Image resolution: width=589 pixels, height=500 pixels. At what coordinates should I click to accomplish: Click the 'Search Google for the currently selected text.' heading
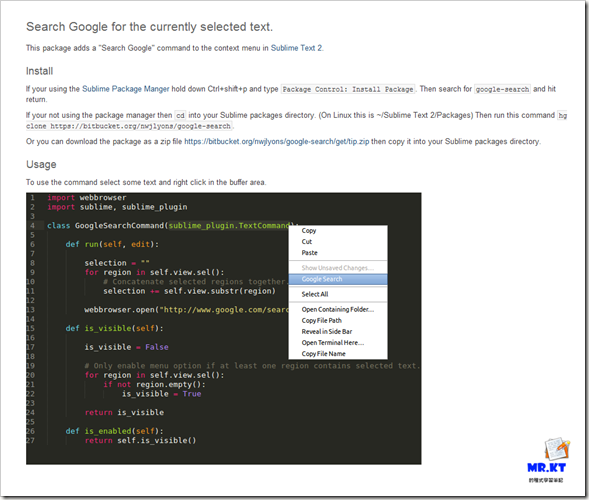click(150, 27)
